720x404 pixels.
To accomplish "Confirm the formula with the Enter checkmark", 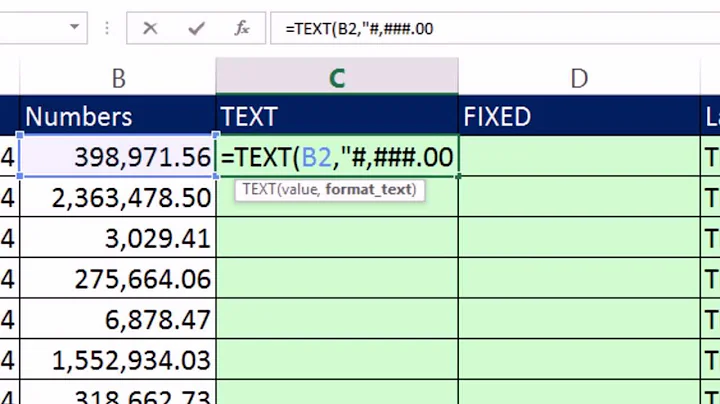I will click(196, 28).
